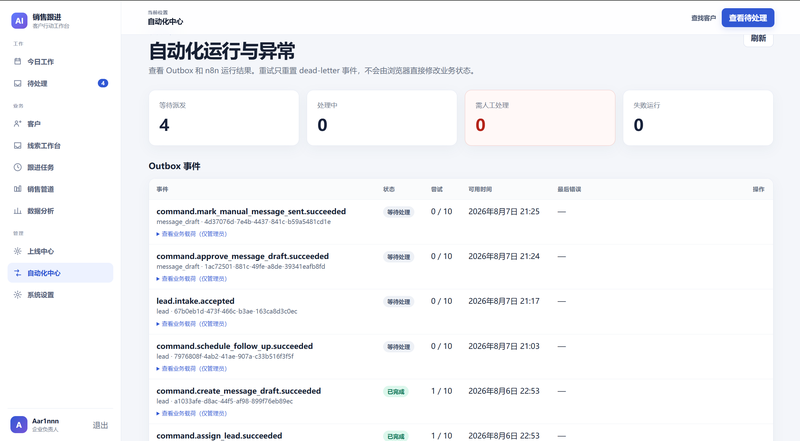Click the 失败运行 card

tap(698, 118)
